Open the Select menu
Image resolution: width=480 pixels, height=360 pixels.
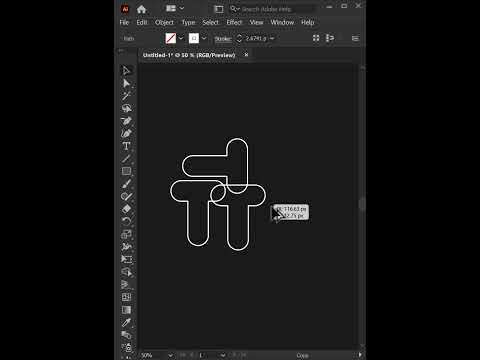[211, 22]
